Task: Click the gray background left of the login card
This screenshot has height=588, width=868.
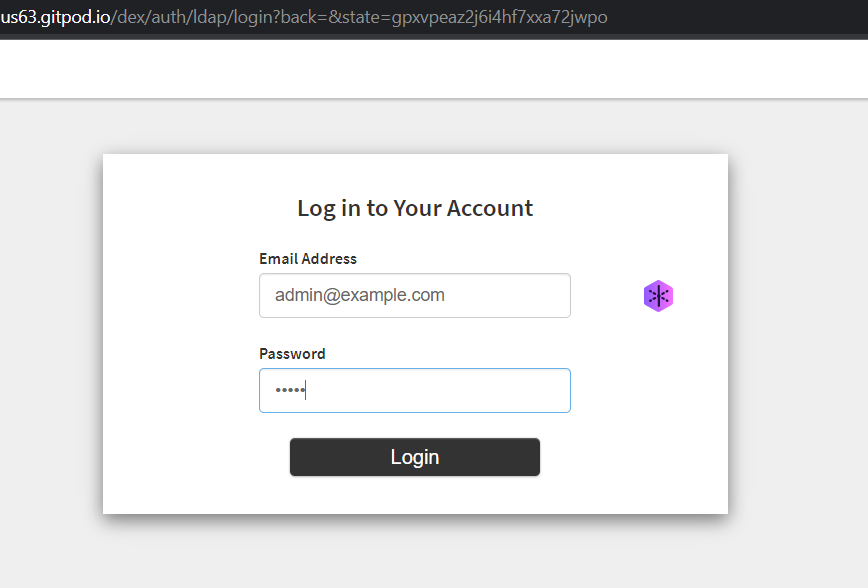Action: pyautogui.click(x=50, y=330)
